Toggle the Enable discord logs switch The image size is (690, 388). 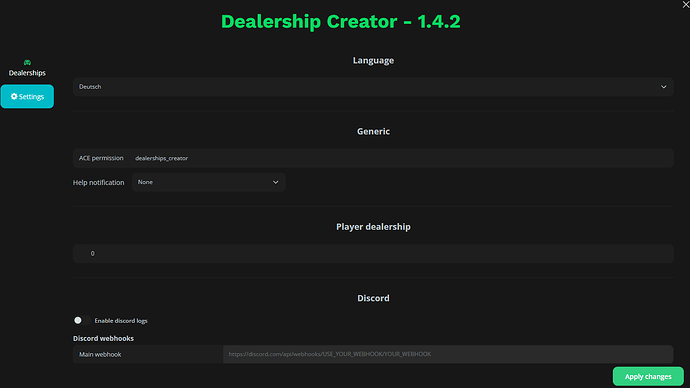click(82, 320)
